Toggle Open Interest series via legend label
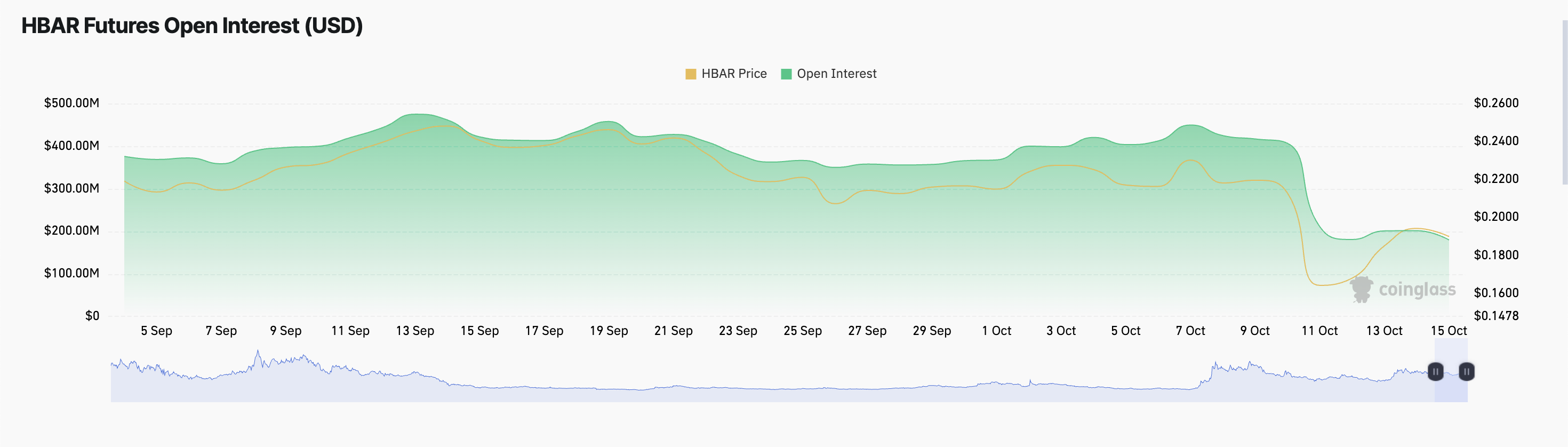Viewport: 1568px width, 447px height. (x=836, y=74)
